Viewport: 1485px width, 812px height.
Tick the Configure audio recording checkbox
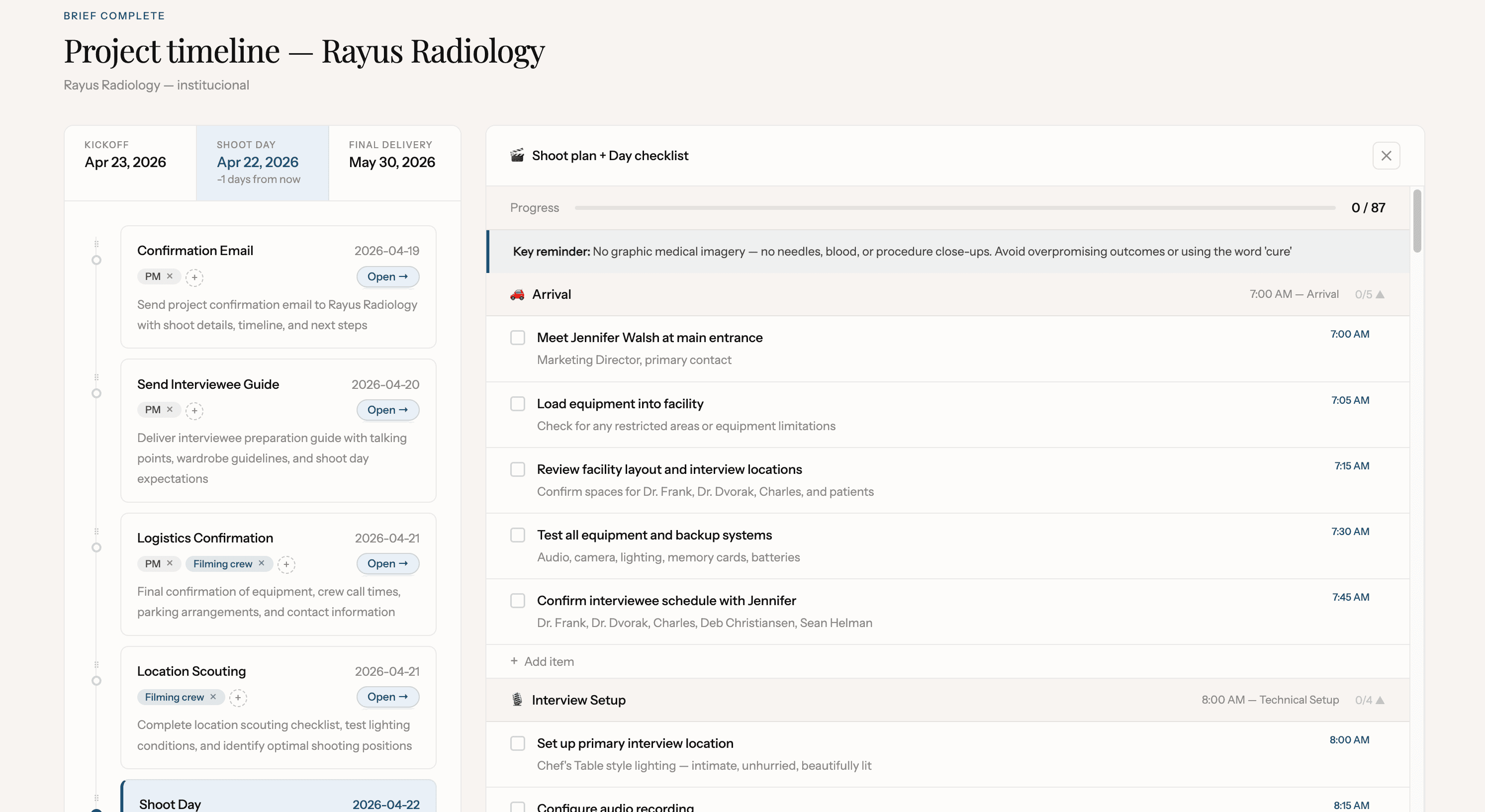coord(518,807)
